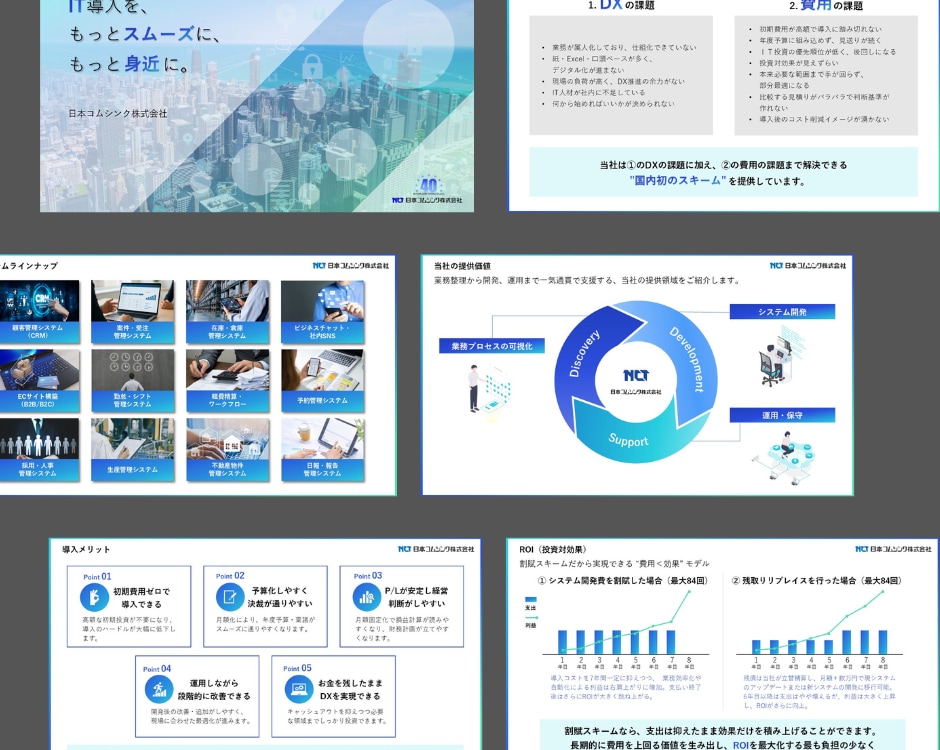Click the もっとスムーズに、 headline
Viewport: 940px width, 750px height.
[x=144, y=34]
